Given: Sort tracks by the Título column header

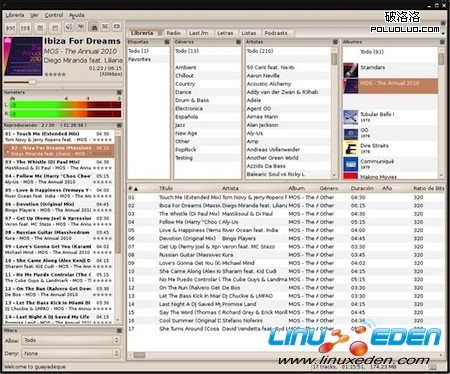Looking at the screenshot, I should click(x=166, y=188).
